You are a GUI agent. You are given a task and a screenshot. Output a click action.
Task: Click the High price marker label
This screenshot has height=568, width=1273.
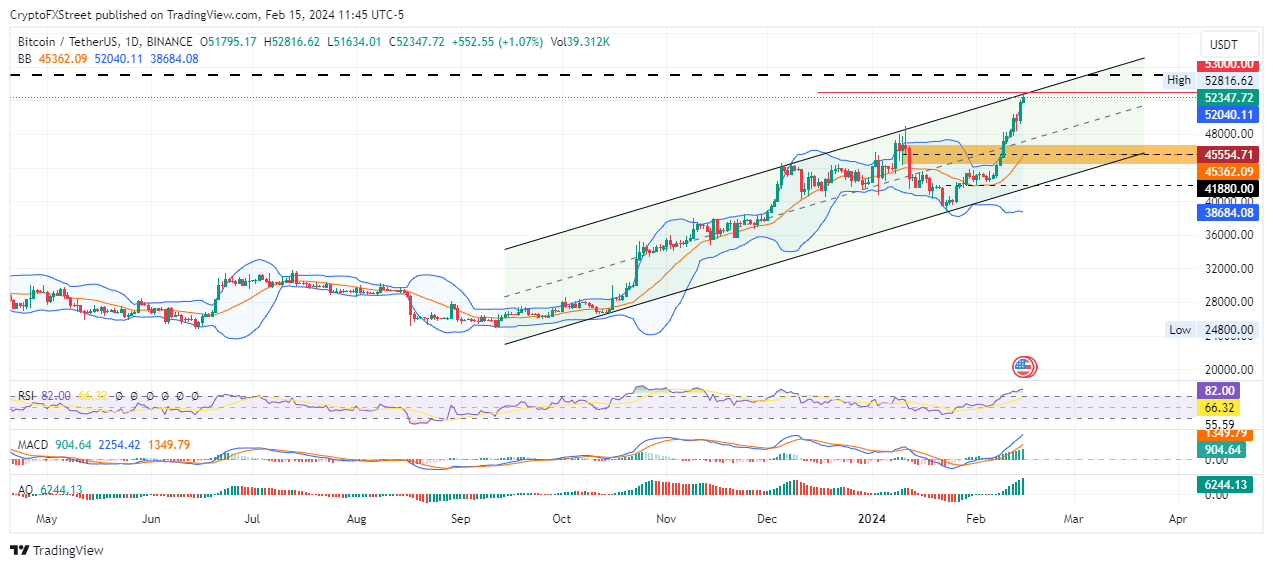(1178, 80)
